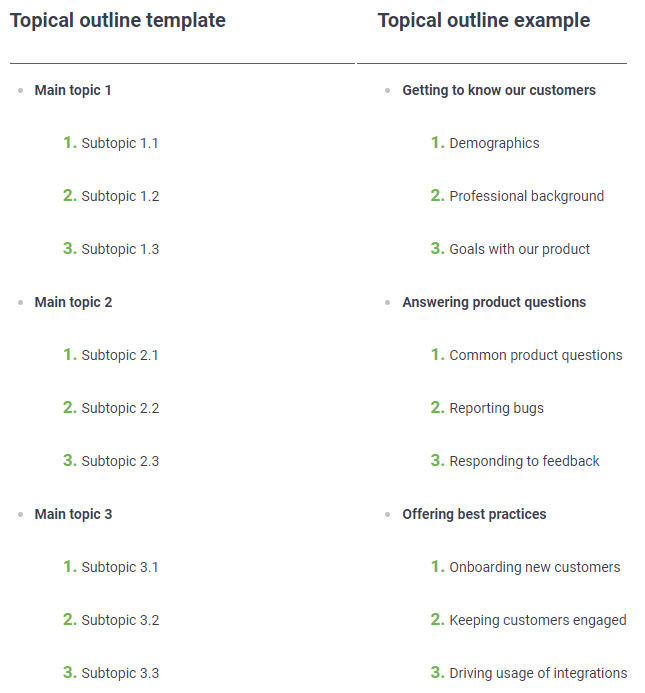This screenshot has width=645, height=693.
Task: Click 'Responding to feedback' item
Action: tap(524, 461)
